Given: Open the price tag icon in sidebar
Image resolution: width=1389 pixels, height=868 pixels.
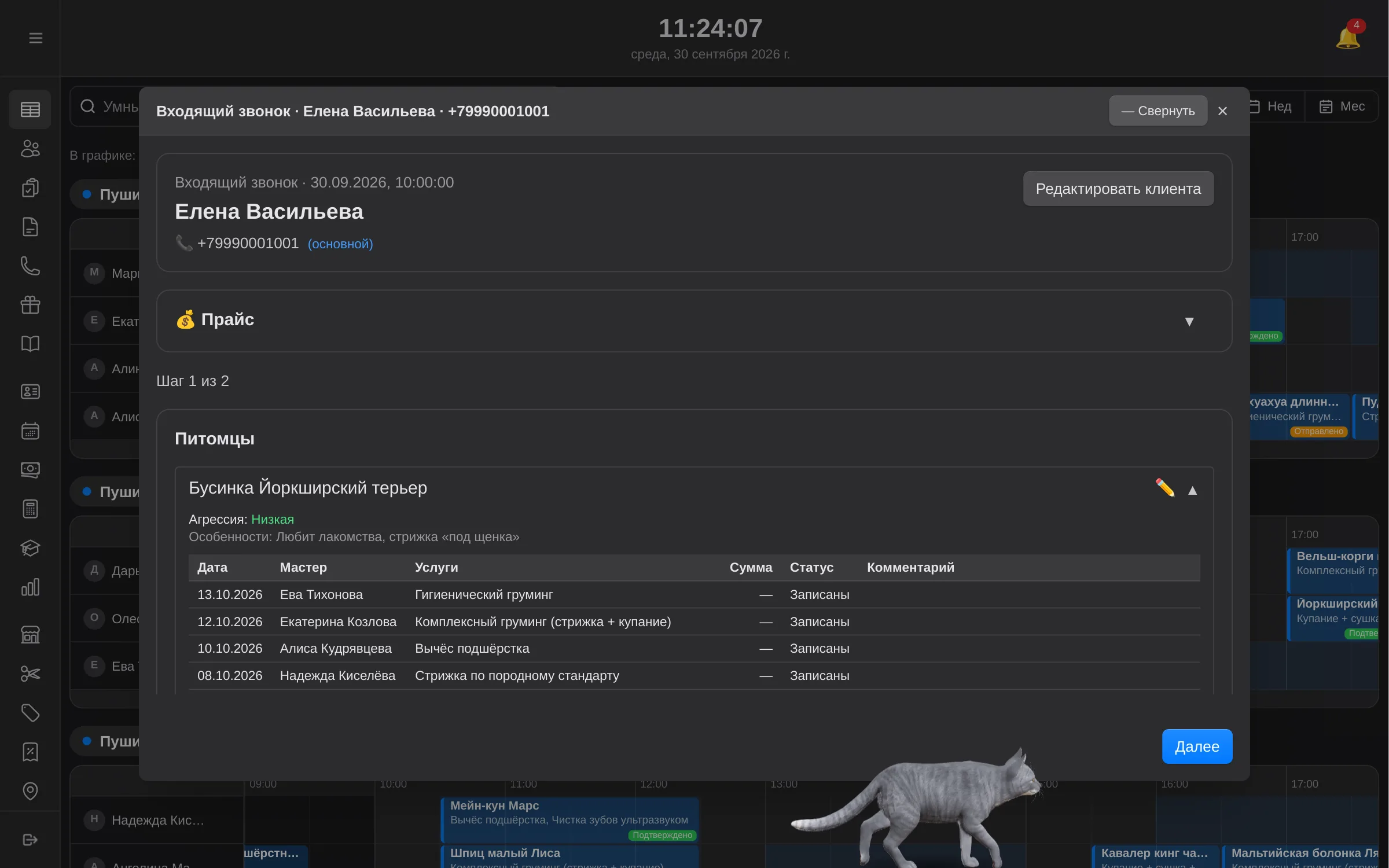Looking at the screenshot, I should (30, 713).
